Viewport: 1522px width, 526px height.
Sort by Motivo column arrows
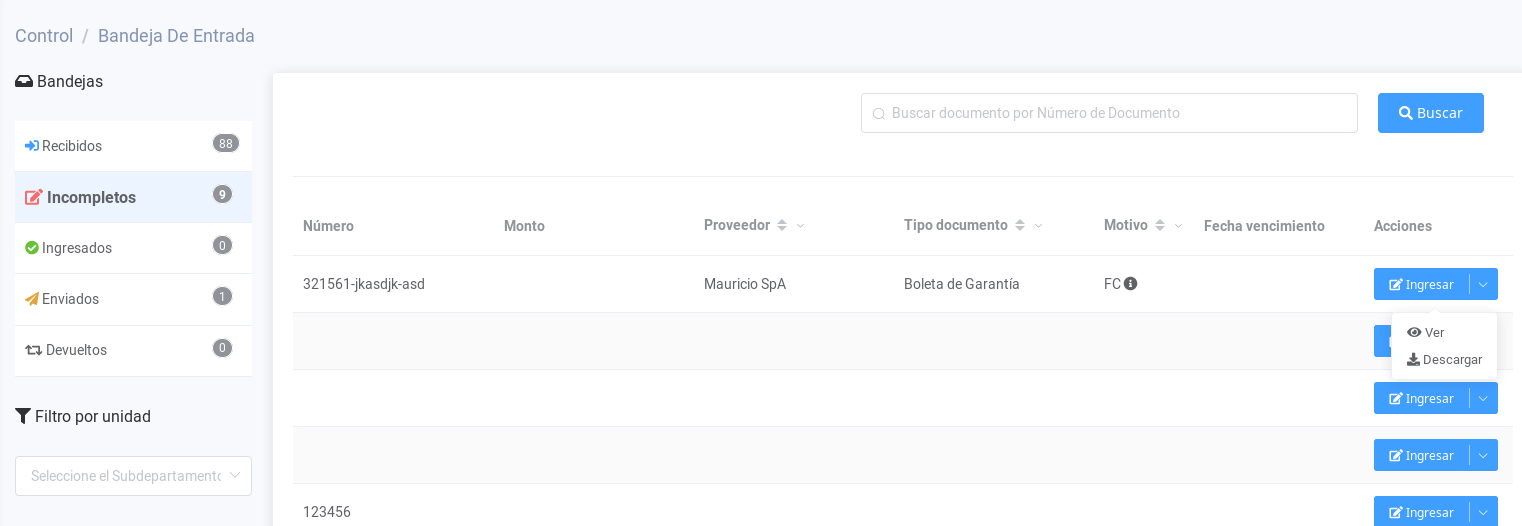1160,226
